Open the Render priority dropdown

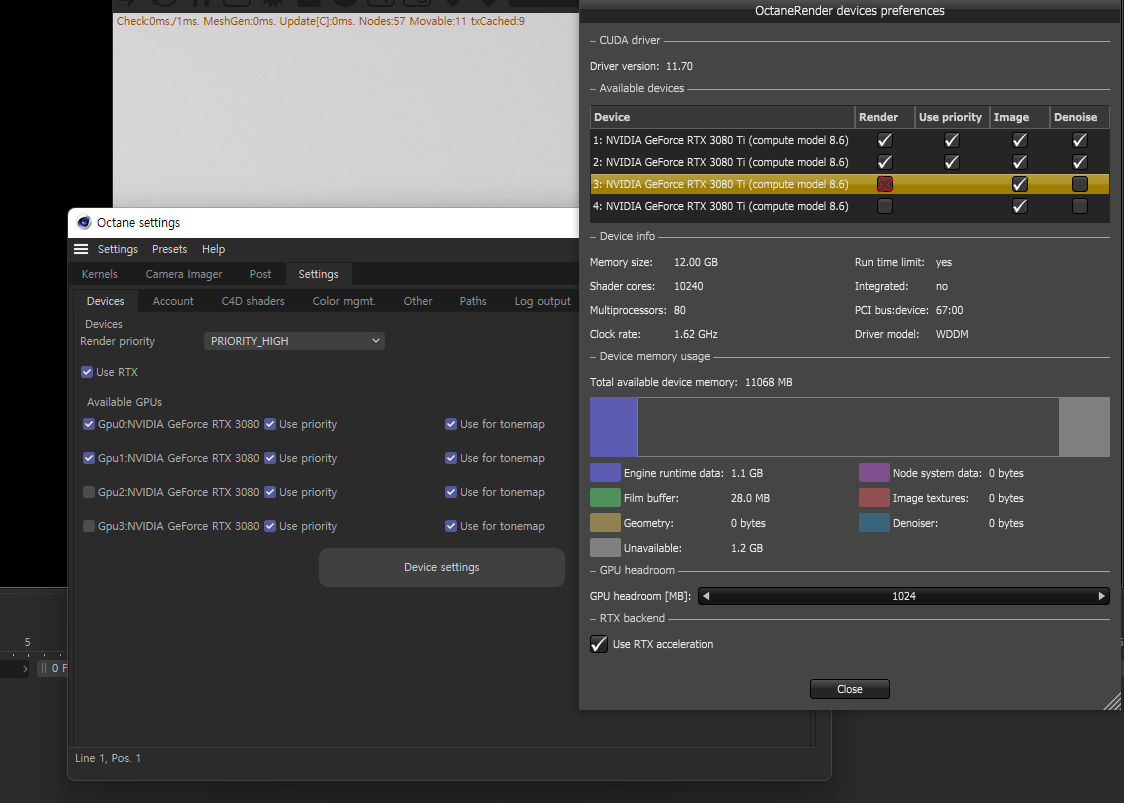(295, 341)
